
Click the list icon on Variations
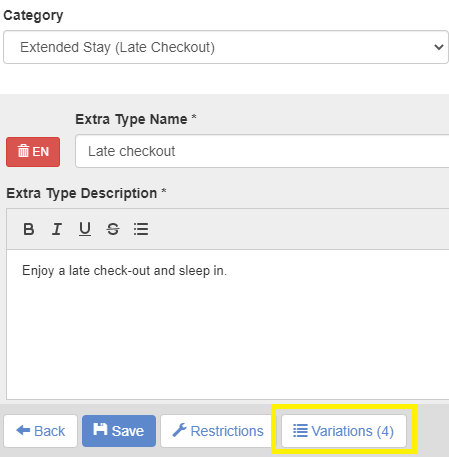(x=300, y=430)
